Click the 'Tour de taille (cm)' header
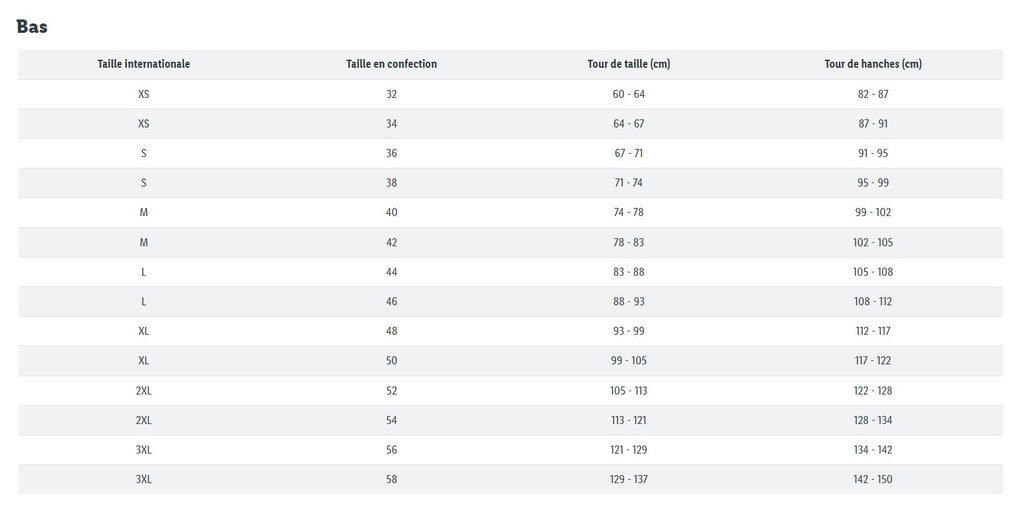Image resolution: width=1024 pixels, height=522 pixels. click(628, 64)
